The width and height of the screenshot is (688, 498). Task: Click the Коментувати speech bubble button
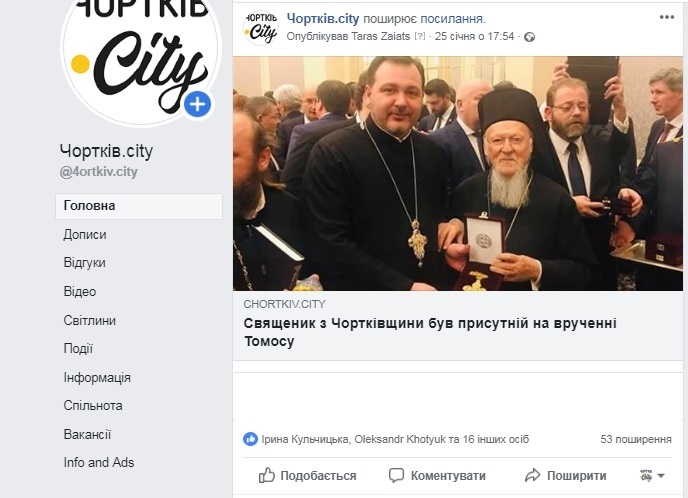(x=437, y=476)
